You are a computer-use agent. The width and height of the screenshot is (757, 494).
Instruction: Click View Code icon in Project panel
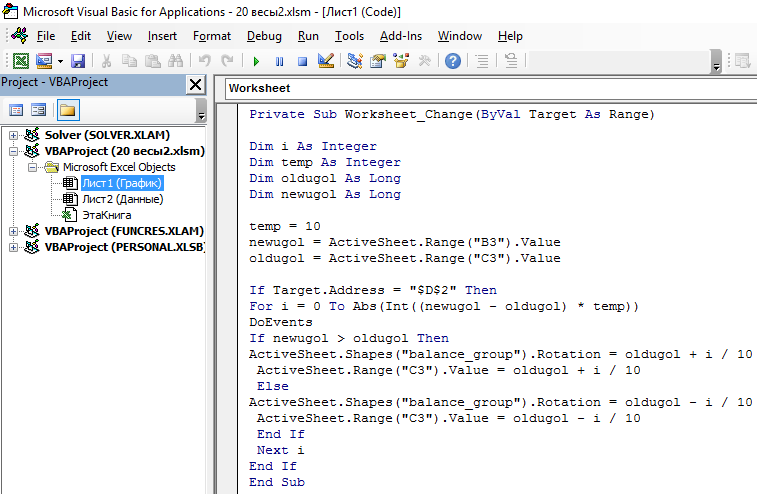16,110
